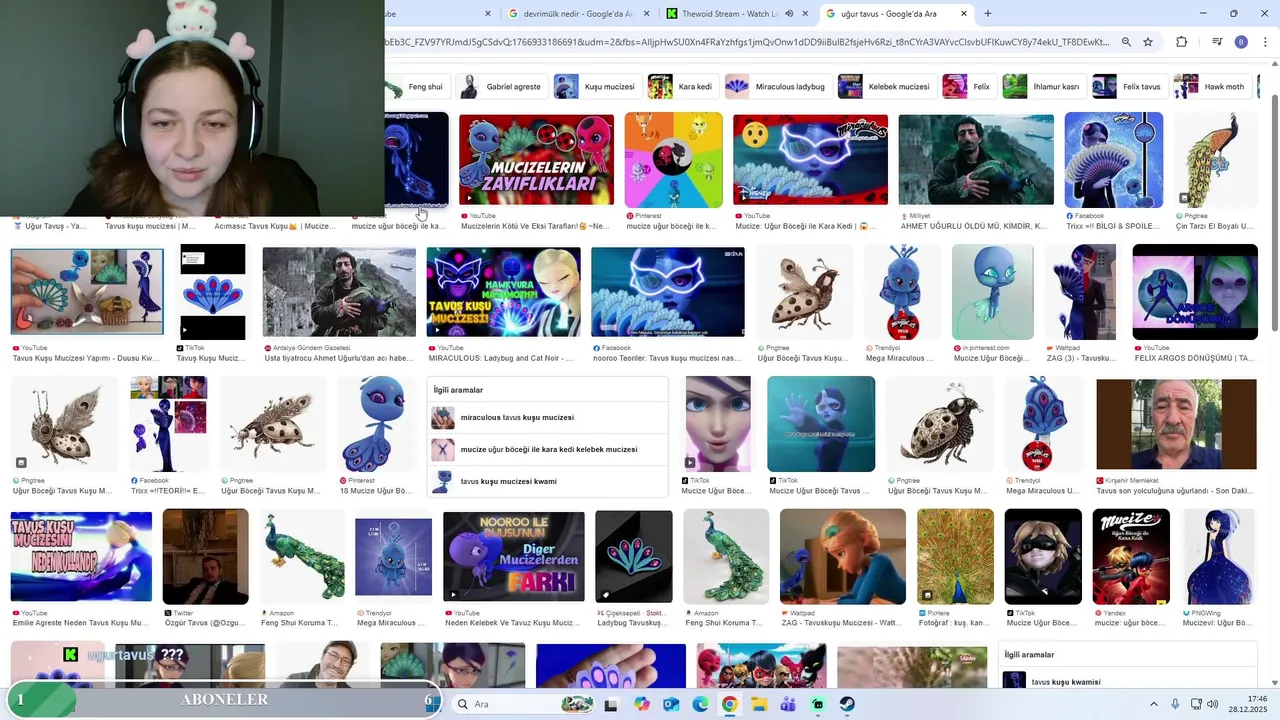Open the Chrome three-dot menu
This screenshot has width=1280, height=720.
(1266, 42)
